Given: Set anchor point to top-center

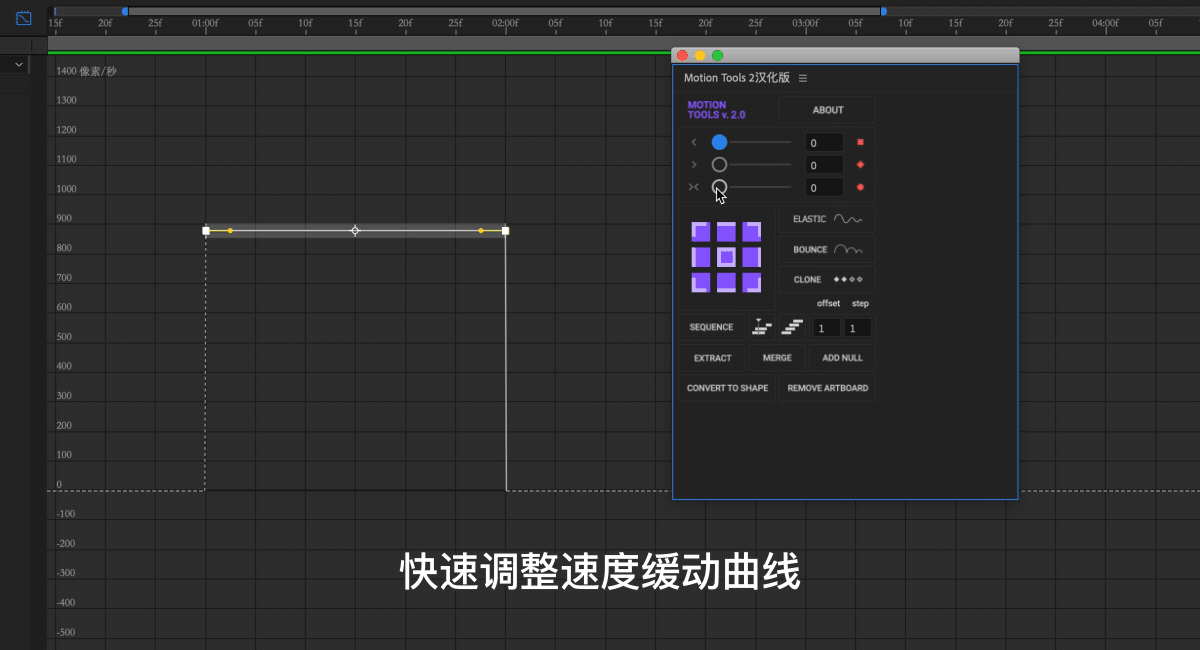Looking at the screenshot, I should point(726,232).
